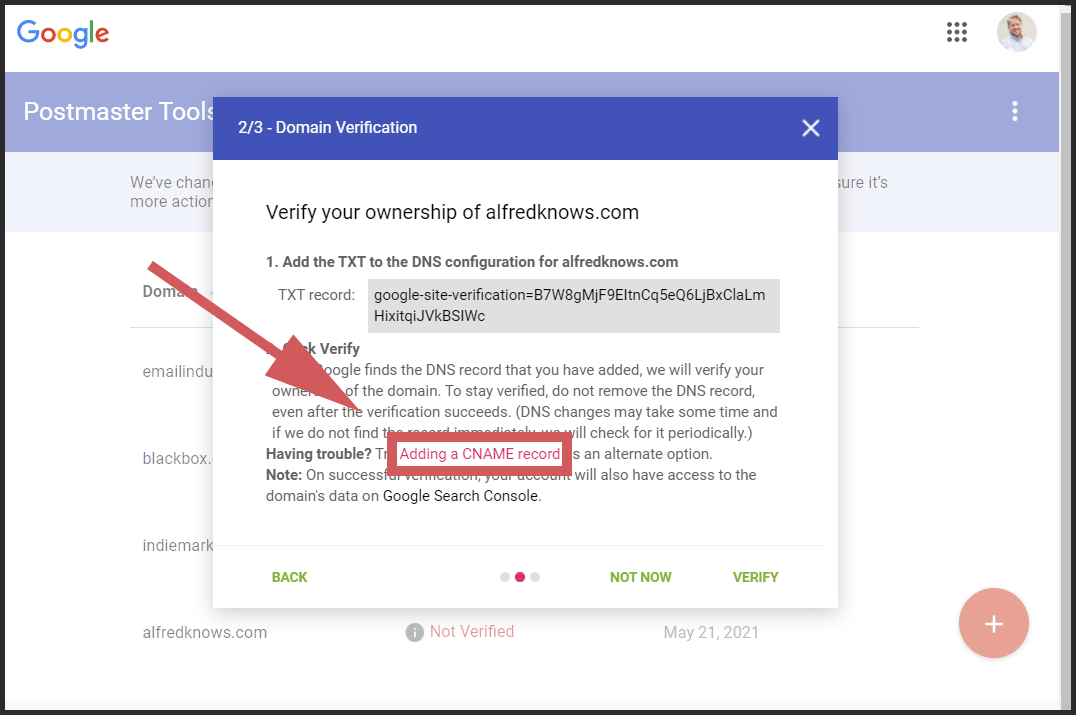Click the Verify your ownership heading
Image resolution: width=1076 pixels, height=715 pixels.
(452, 212)
